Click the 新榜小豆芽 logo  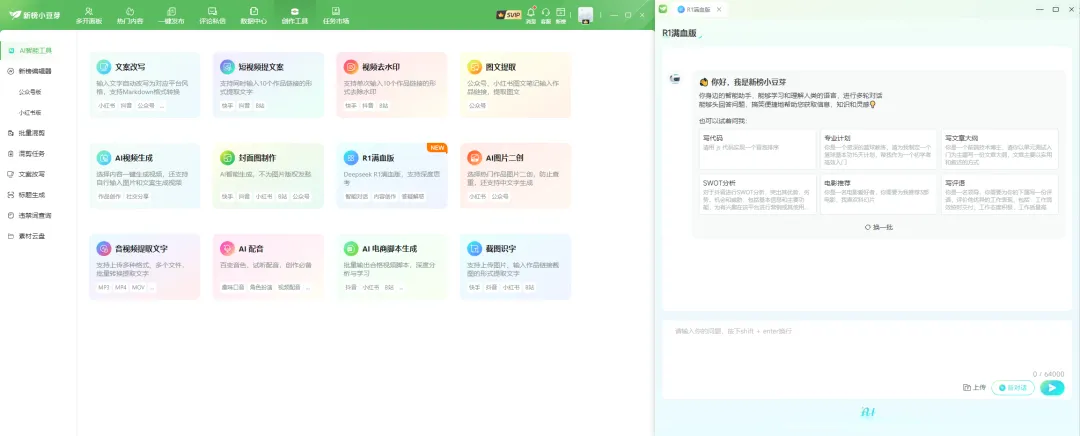pos(32,14)
